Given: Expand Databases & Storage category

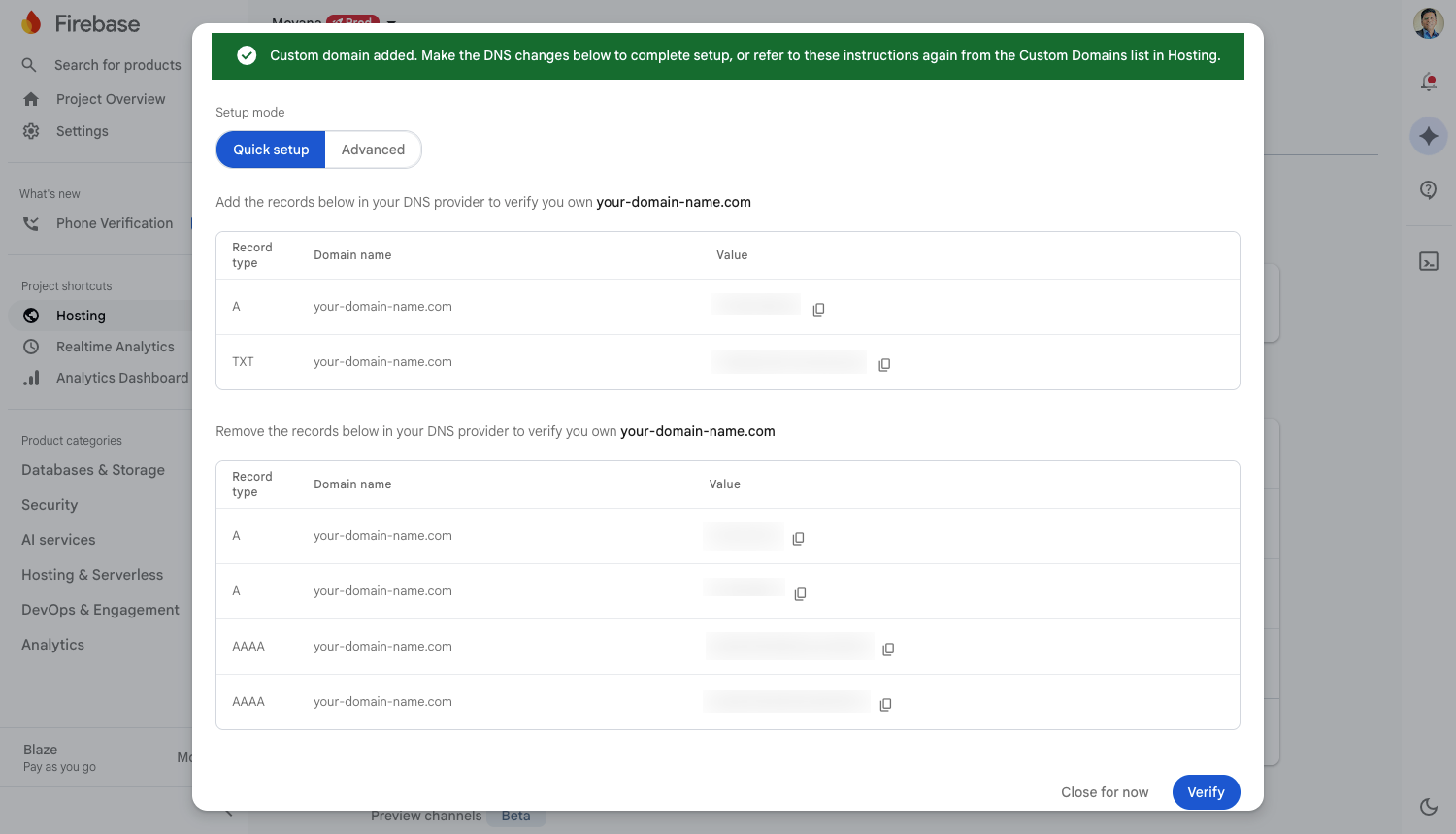Looking at the screenshot, I should [x=93, y=470].
